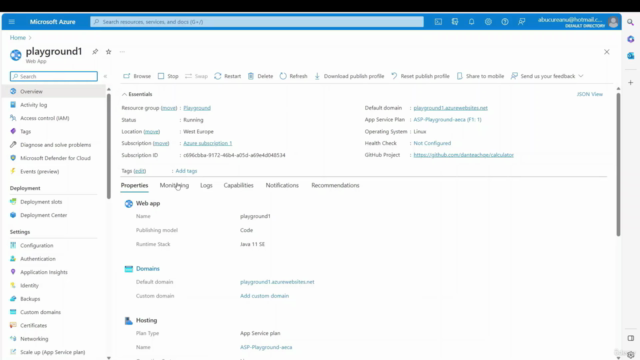Open portal settings gear
The image size is (640, 360).
tap(488, 22)
